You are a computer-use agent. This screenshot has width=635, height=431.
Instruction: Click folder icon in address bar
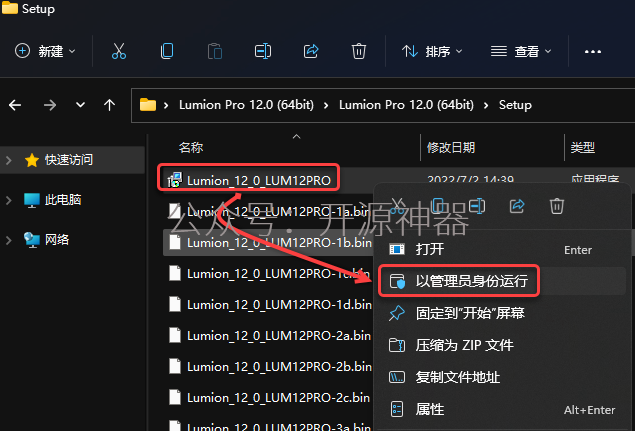[148, 105]
